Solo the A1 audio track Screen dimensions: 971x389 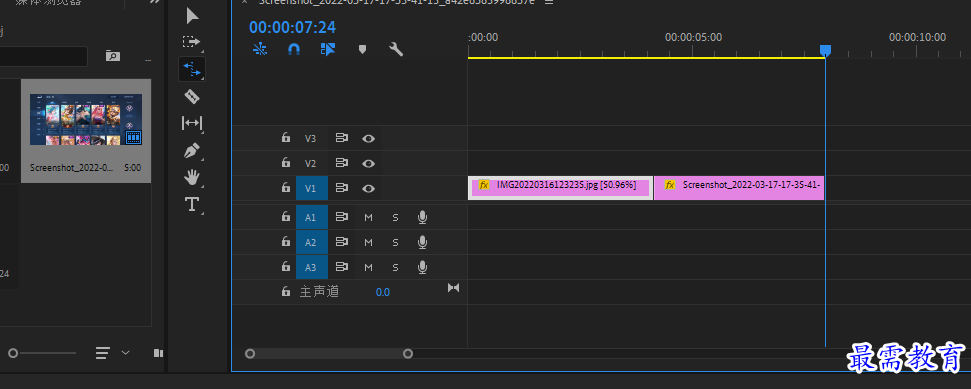click(x=395, y=217)
